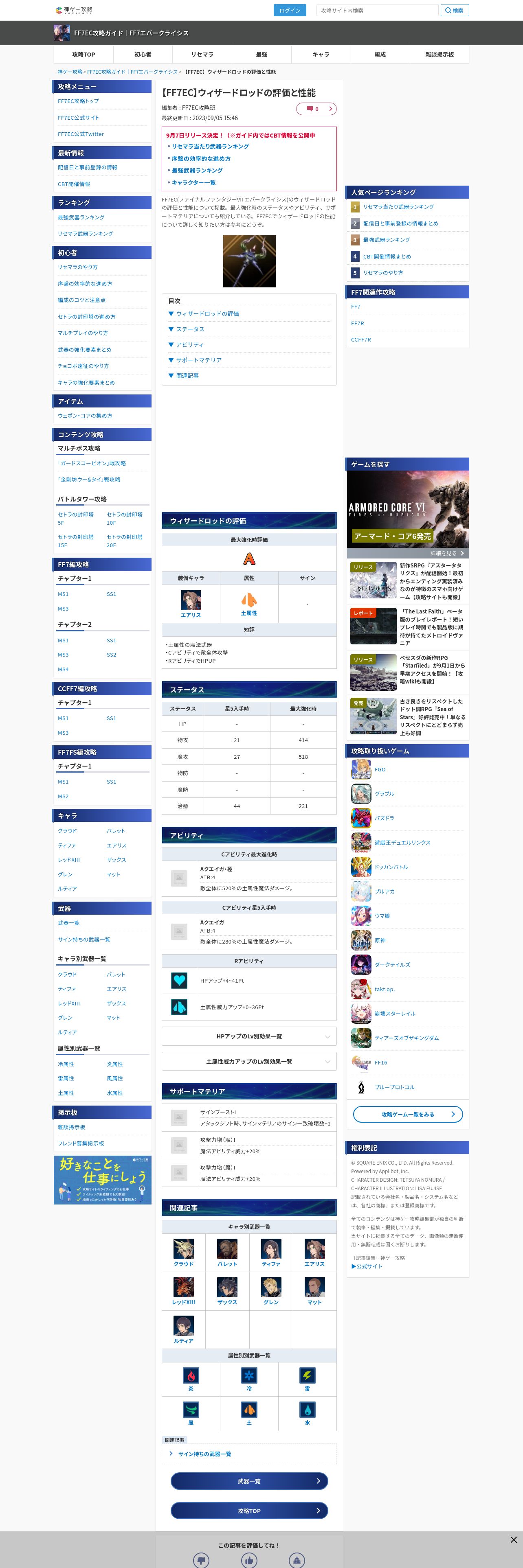523x1568 pixels.
Task: Open Zack's character weapon icon
Action: pos(227,1287)
